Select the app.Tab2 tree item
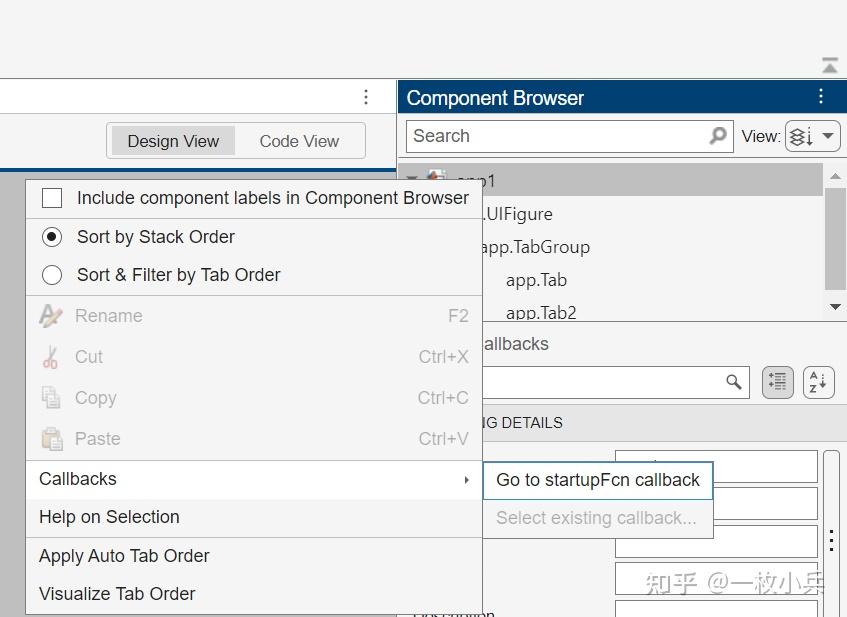Image resolution: width=847 pixels, height=617 pixels. click(x=541, y=311)
